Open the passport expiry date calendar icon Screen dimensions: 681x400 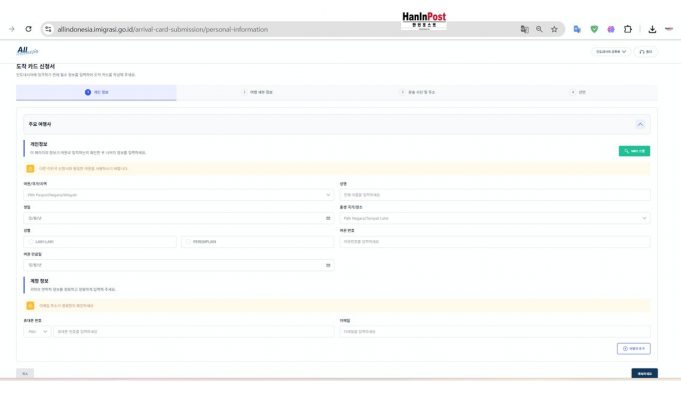(x=328, y=265)
